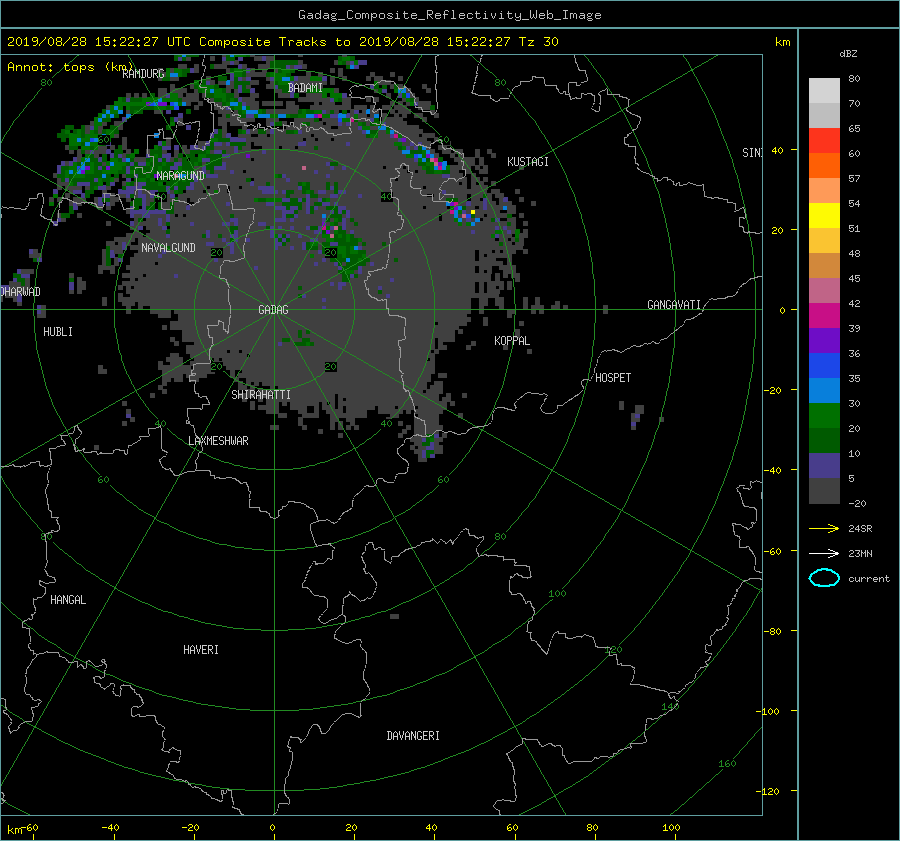Click the GADAG radar center label
This screenshot has height=841, width=900.
coord(273,310)
